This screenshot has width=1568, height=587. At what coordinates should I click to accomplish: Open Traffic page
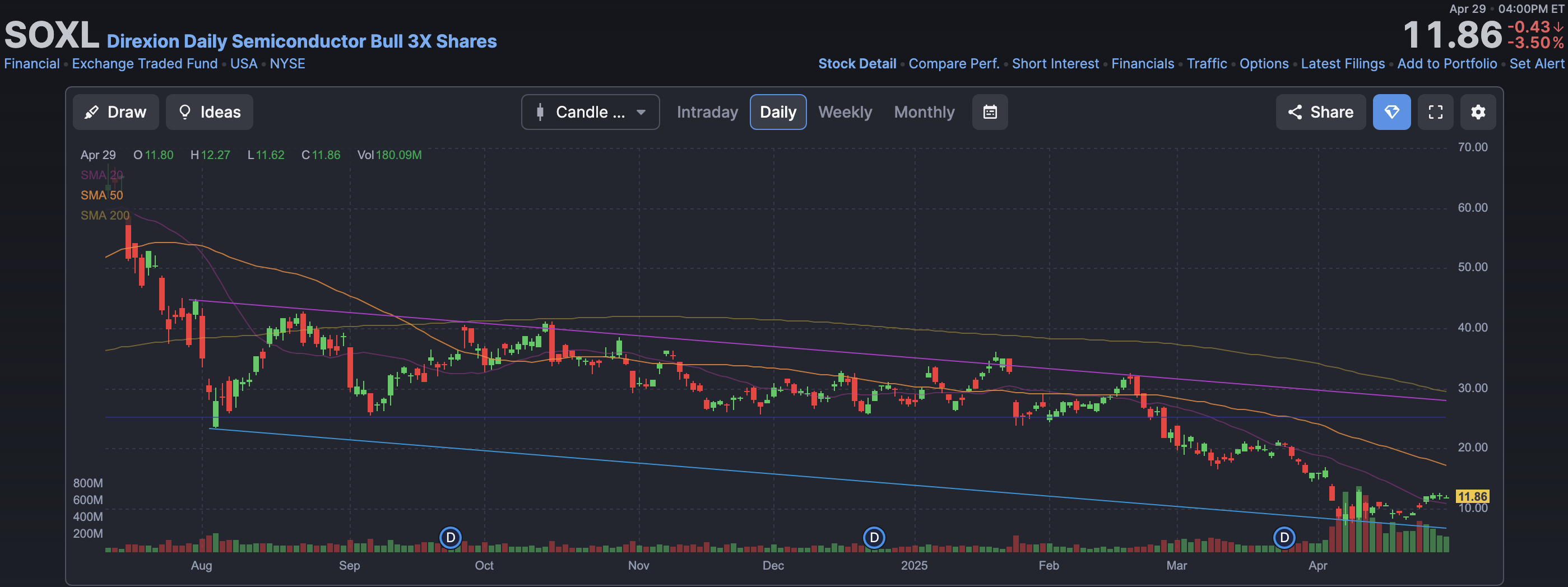tap(1207, 64)
